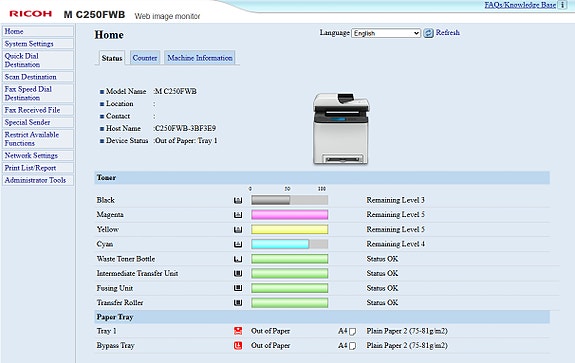Click the Ricoh logo
The height and width of the screenshot is (363, 575).
(x=31, y=14)
